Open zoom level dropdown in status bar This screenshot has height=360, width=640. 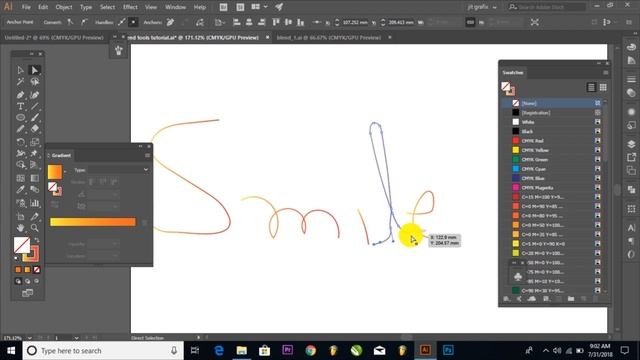[29, 338]
